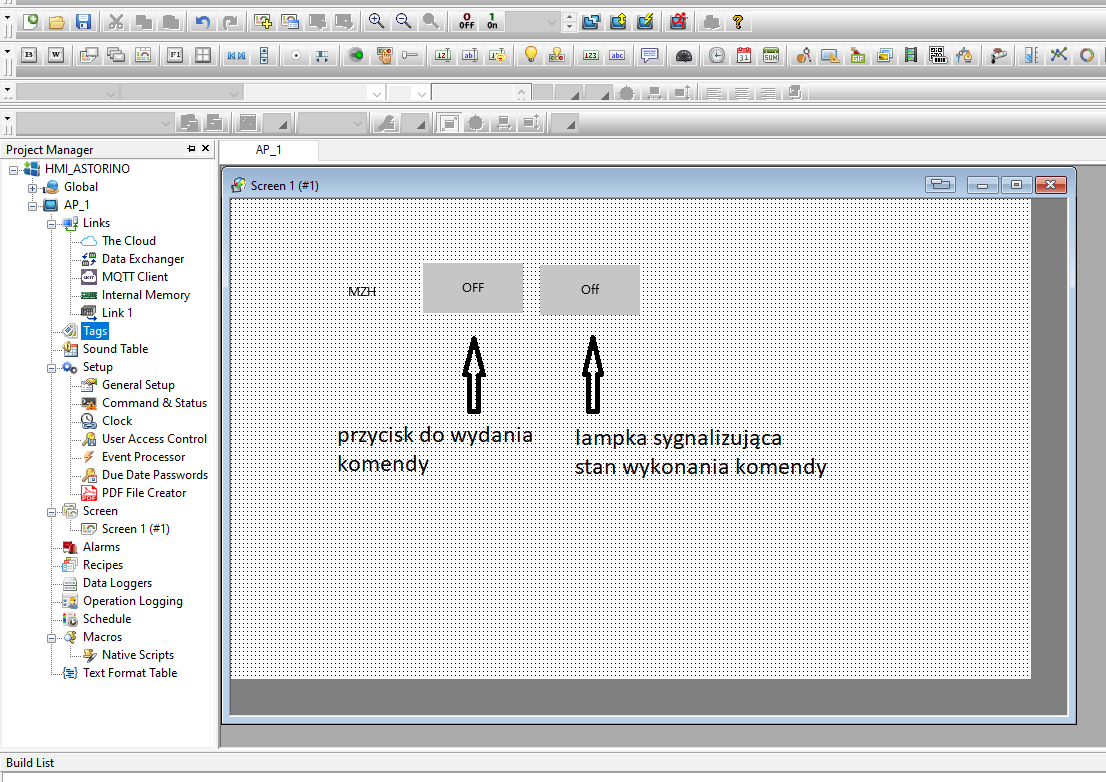Collapse the Macros tree node
The width and height of the screenshot is (1106, 782).
51,638
